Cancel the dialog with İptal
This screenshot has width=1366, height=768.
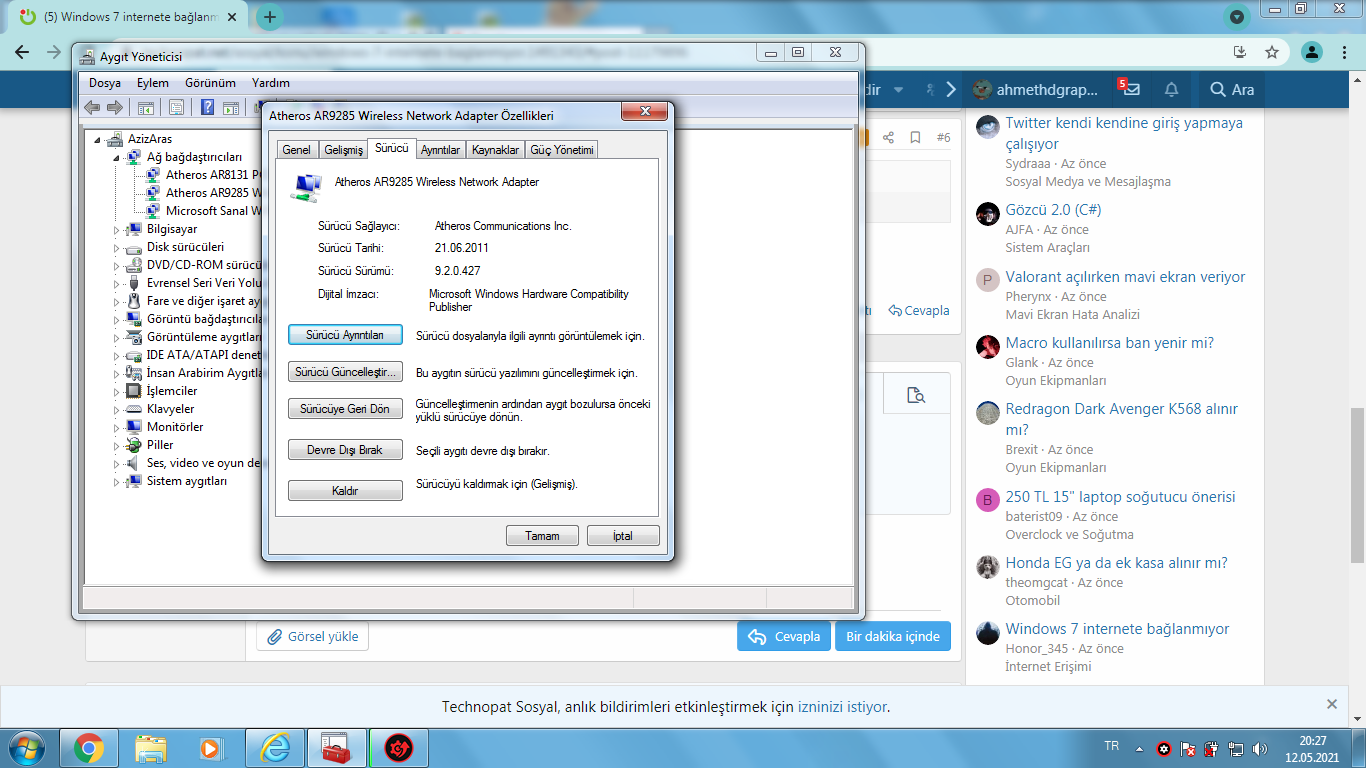click(x=623, y=536)
